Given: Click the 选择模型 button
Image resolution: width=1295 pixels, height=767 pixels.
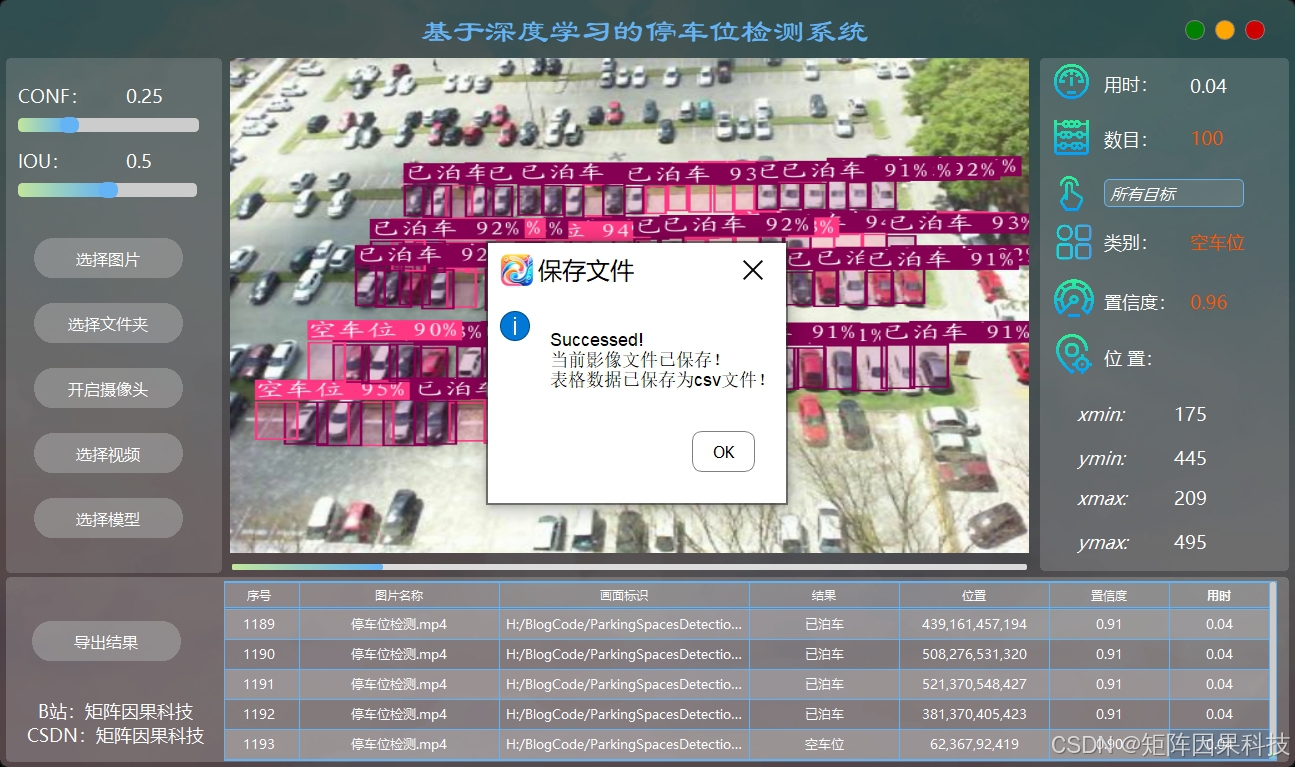Looking at the screenshot, I should pyautogui.click(x=108, y=518).
